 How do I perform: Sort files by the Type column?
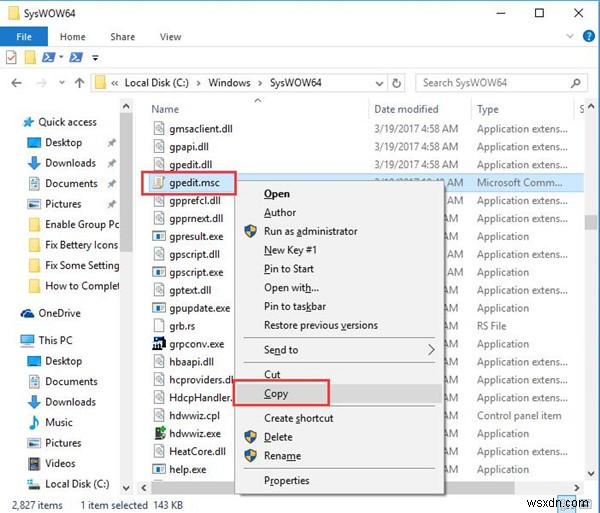coord(488,110)
